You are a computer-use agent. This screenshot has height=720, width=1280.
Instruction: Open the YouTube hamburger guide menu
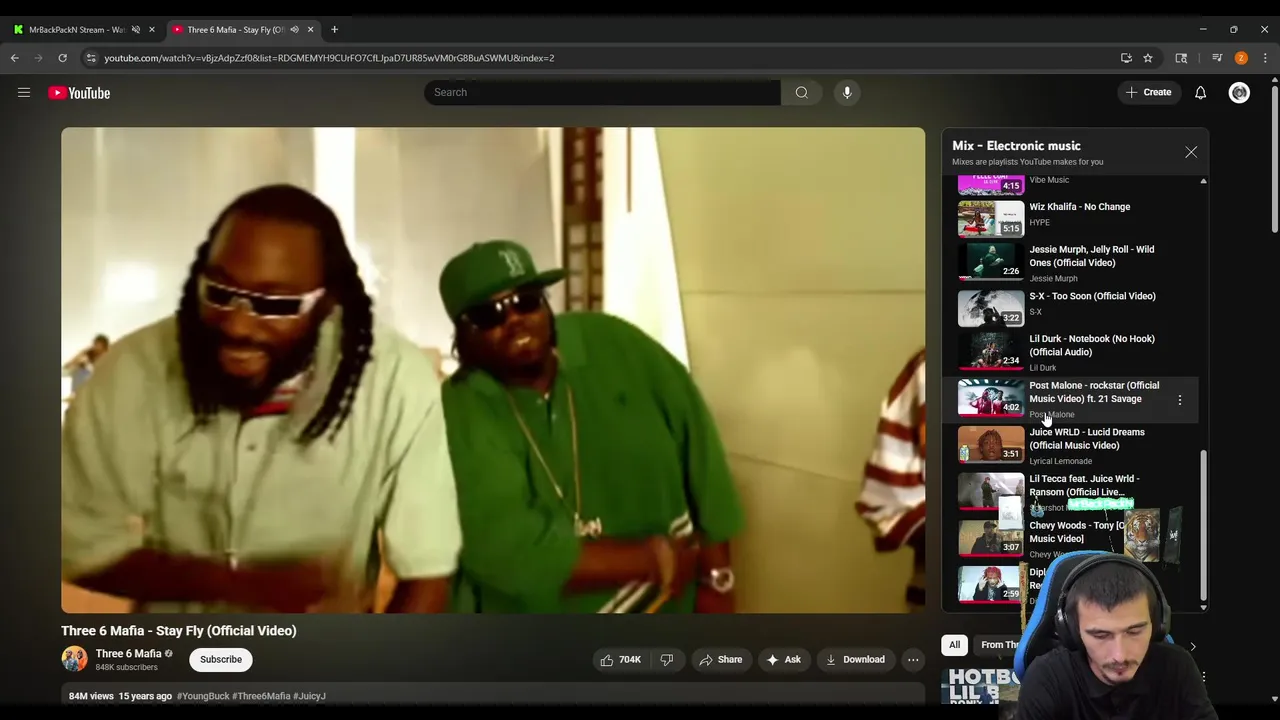[24, 93]
